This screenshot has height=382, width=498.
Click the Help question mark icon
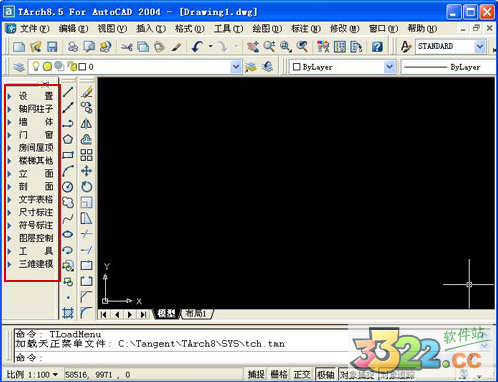click(x=377, y=47)
